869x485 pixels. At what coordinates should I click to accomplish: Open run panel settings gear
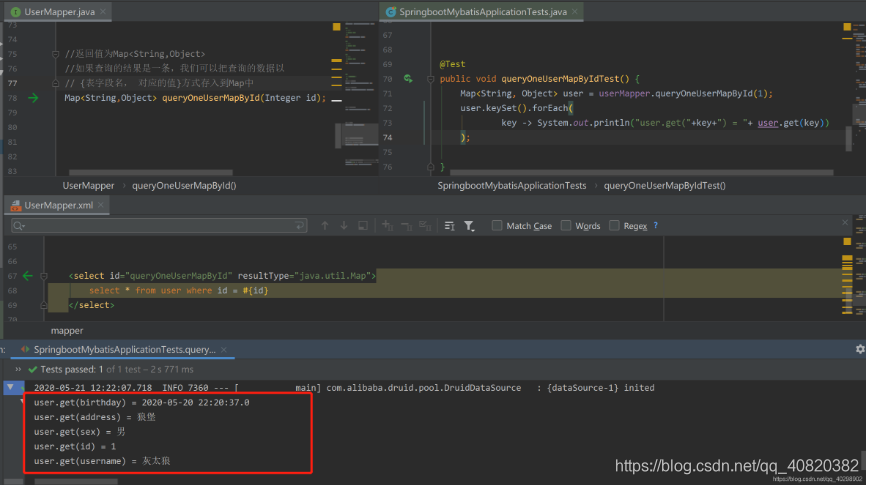tap(860, 349)
